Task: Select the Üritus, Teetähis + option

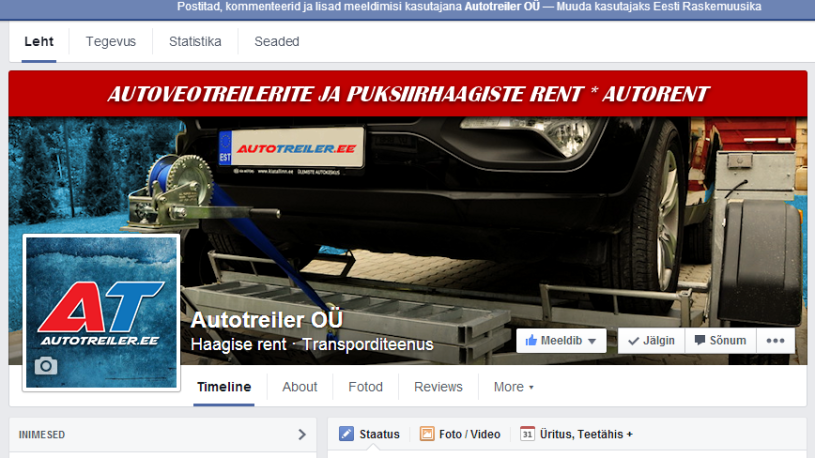Action: pyautogui.click(x=576, y=434)
